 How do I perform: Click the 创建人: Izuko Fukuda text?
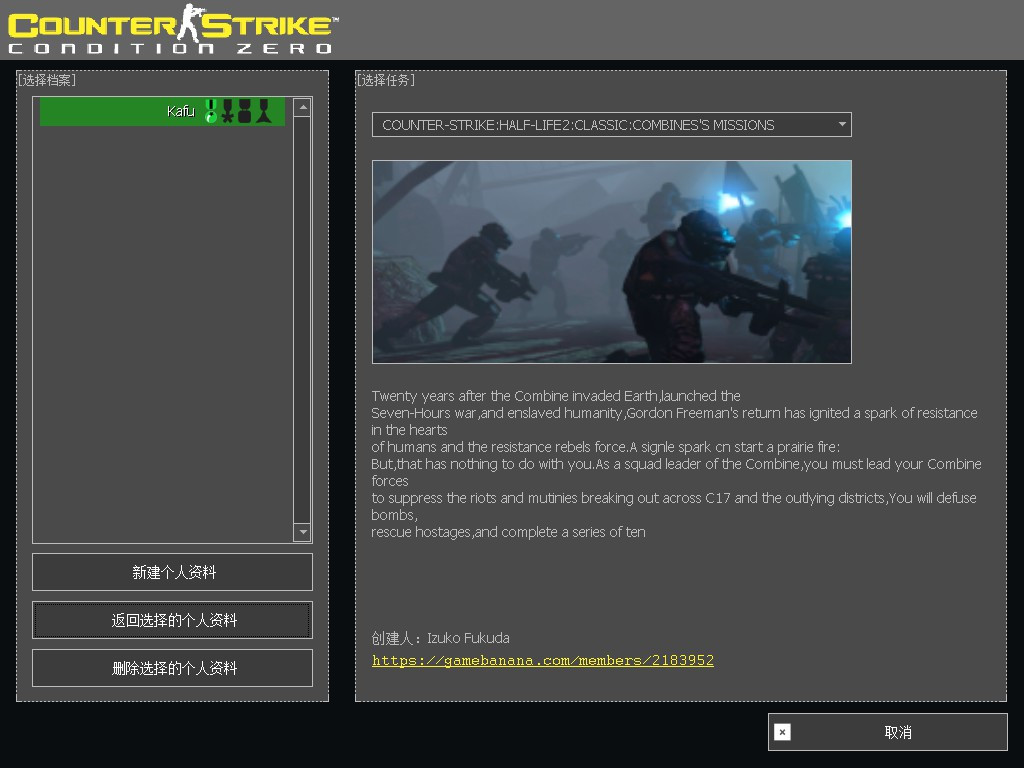[x=440, y=638]
